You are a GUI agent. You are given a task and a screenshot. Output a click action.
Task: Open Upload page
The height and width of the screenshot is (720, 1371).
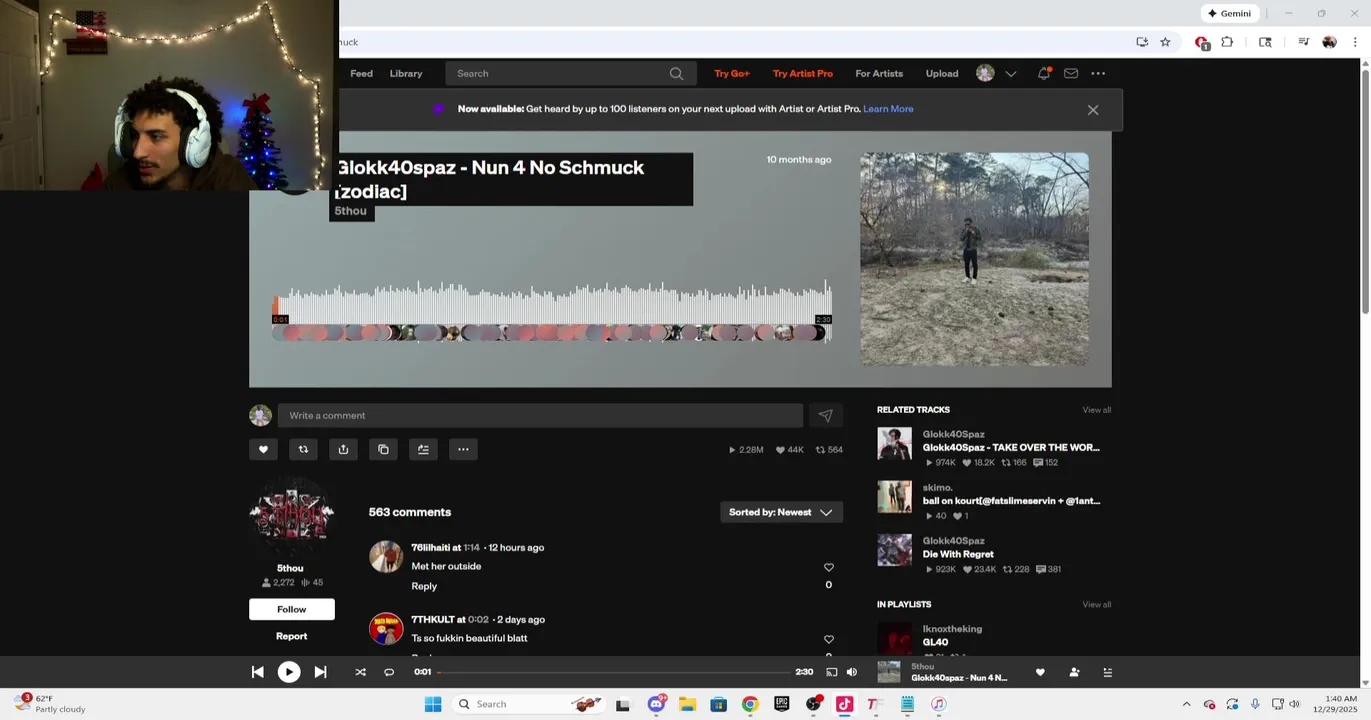click(942, 73)
